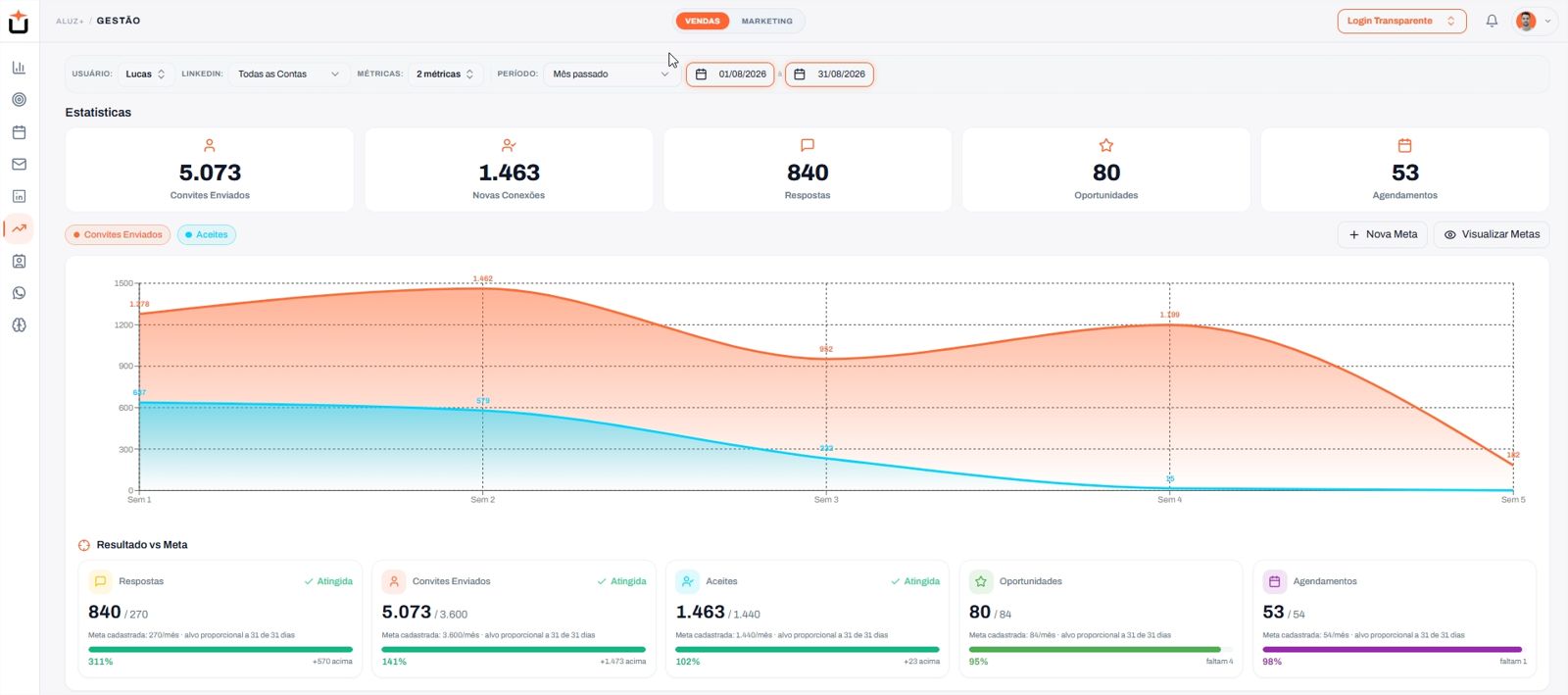Open the mail envelope sidebar icon
The image size is (1568, 695).
click(19, 165)
